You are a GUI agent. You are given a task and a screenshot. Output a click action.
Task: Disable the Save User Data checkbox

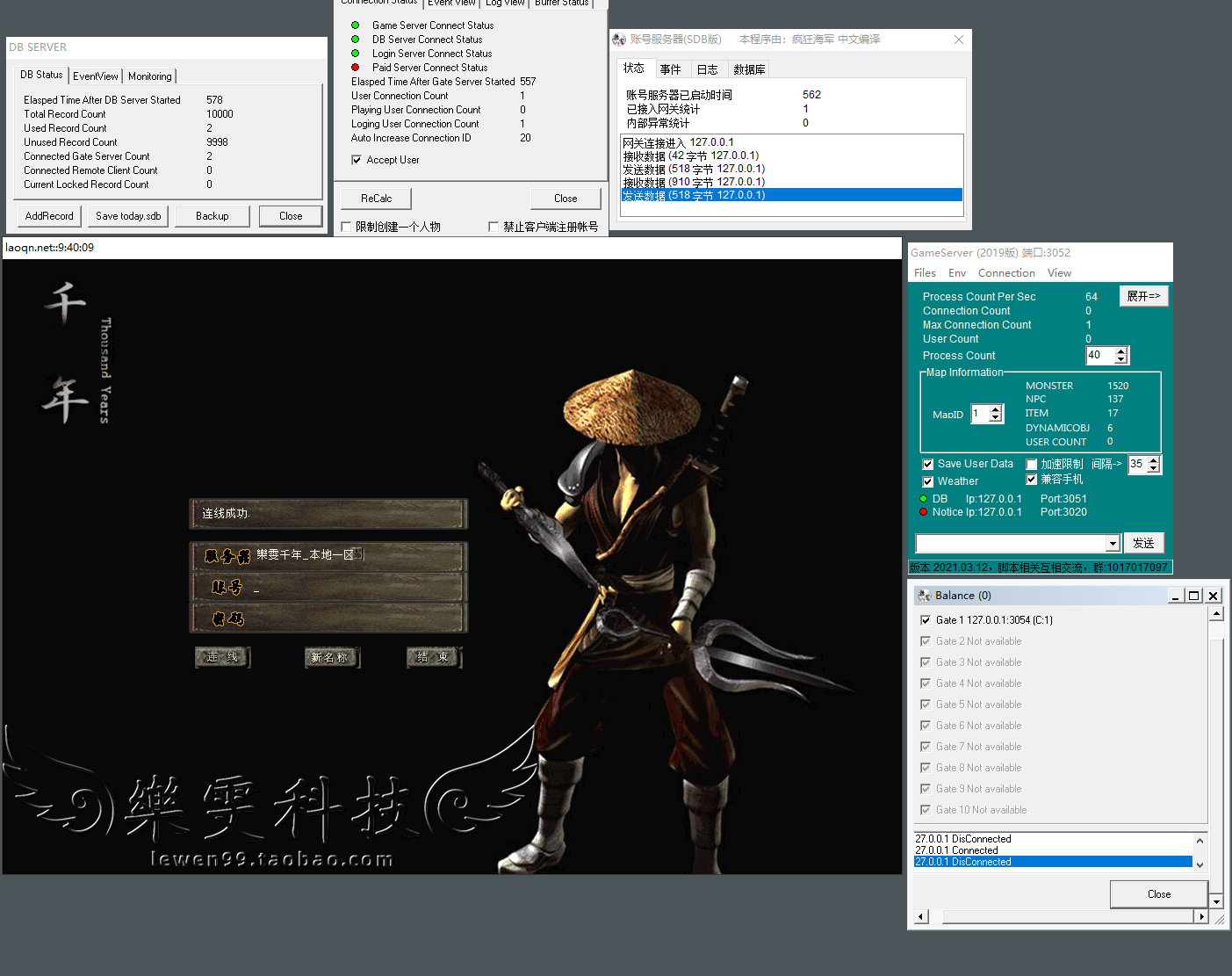pos(928,464)
